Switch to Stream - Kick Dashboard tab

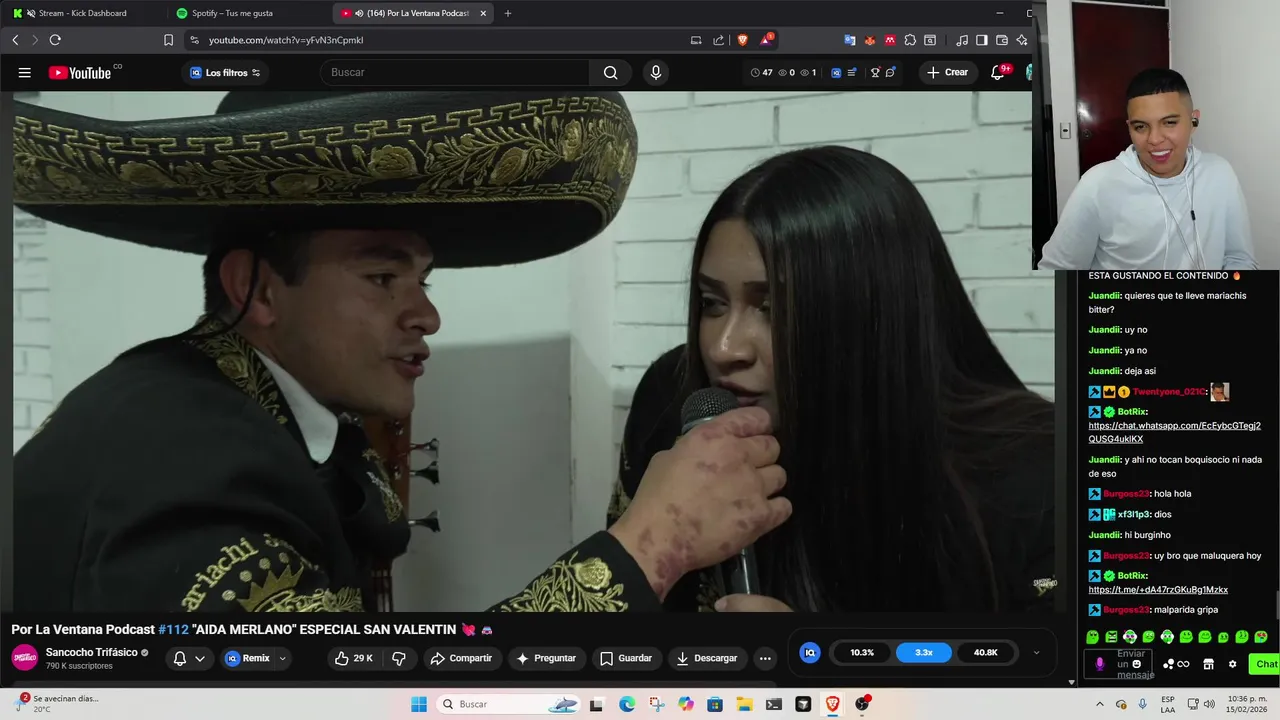tap(85, 13)
